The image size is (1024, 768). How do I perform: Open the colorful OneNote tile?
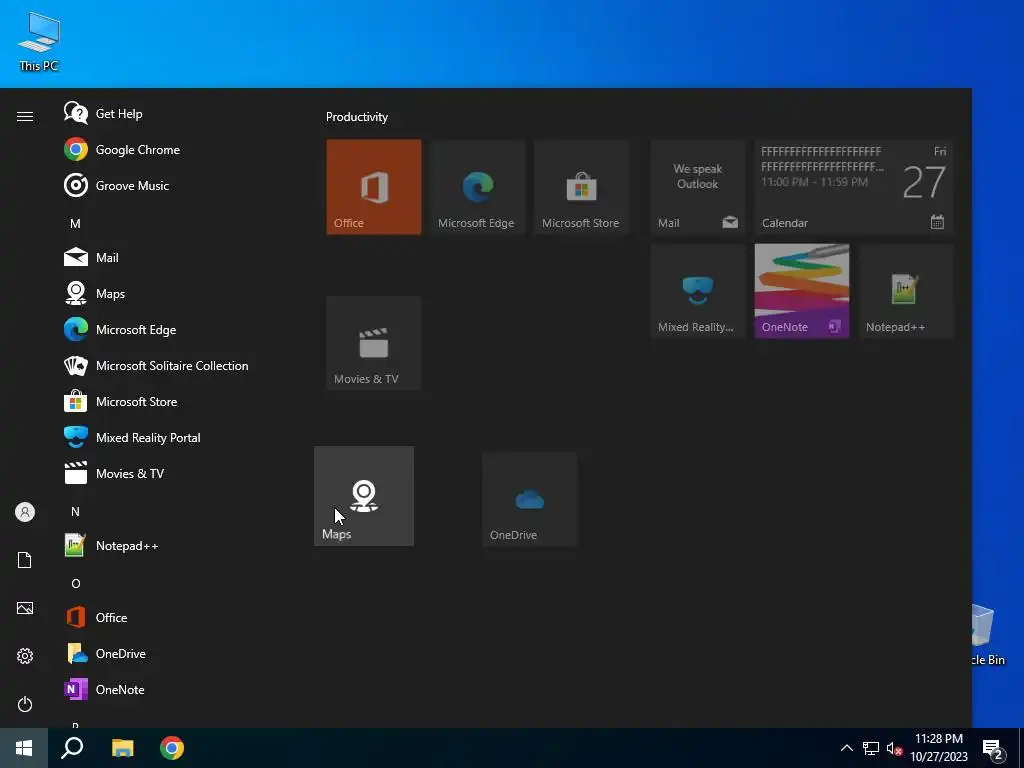coord(802,291)
